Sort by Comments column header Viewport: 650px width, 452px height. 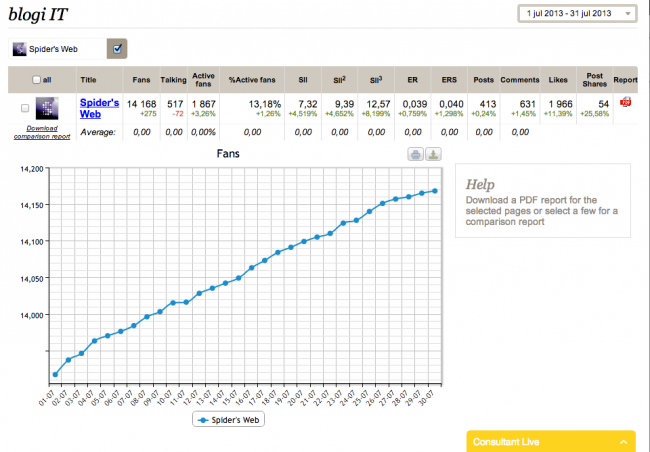(x=520, y=80)
